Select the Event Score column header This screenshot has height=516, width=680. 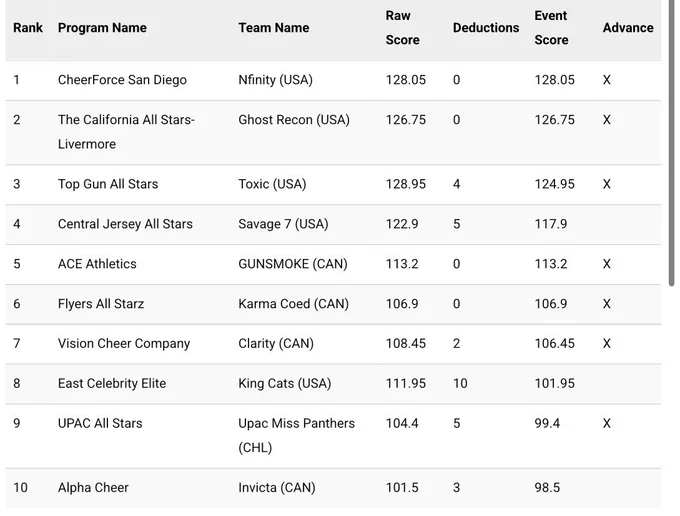tap(551, 28)
